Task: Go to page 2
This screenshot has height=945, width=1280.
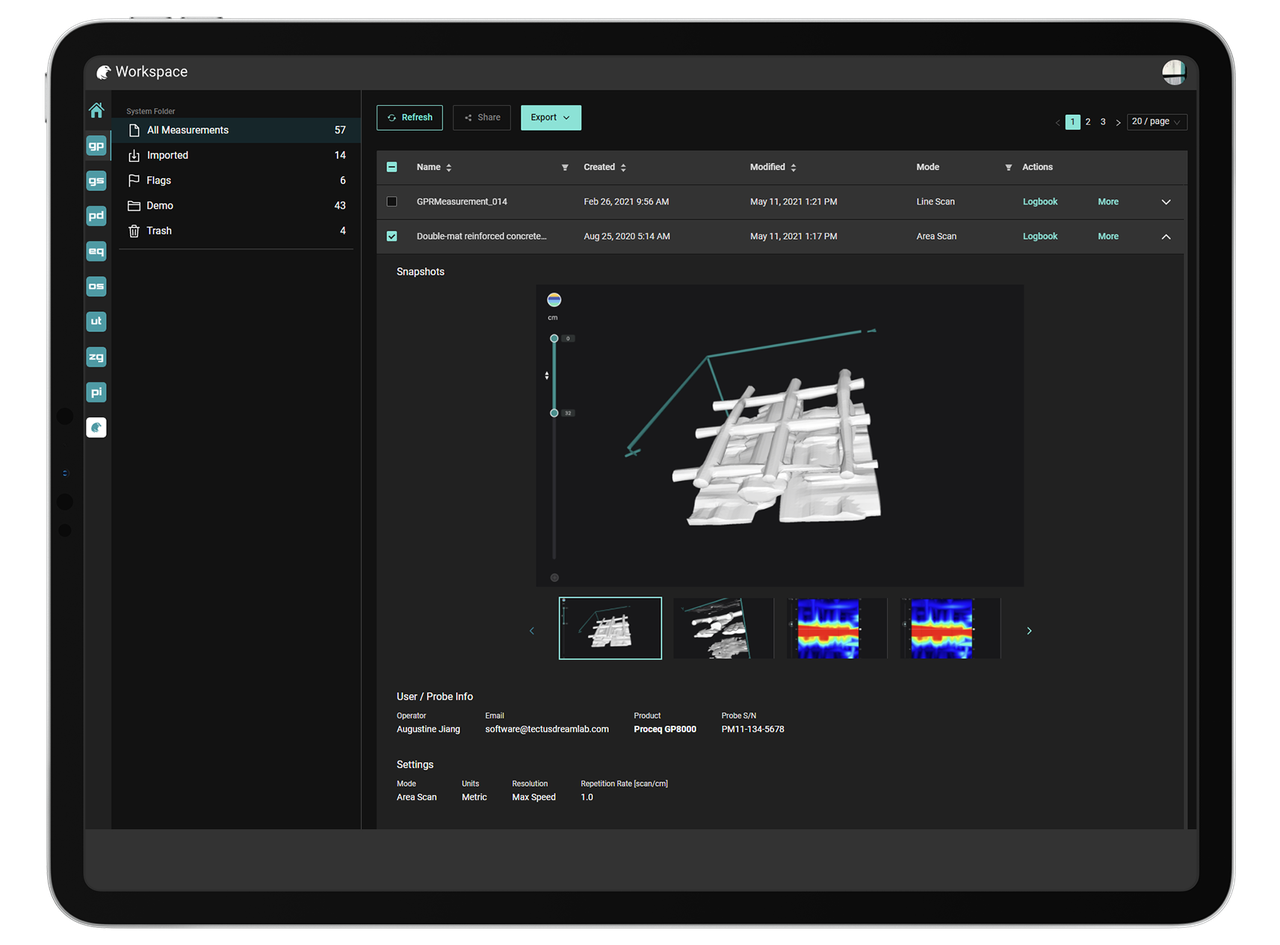Action: 1088,122
